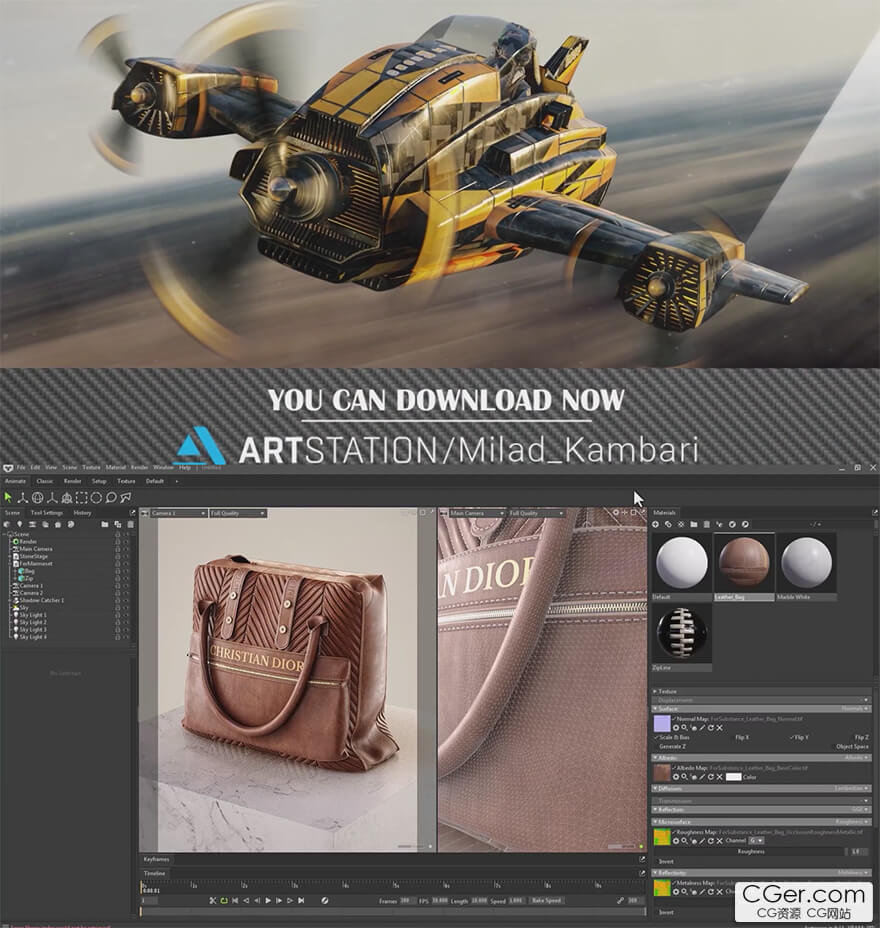Hide the Sky Light 1 object
Screen dimensions: 880x928
pyautogui.click(x=125, y=615)
